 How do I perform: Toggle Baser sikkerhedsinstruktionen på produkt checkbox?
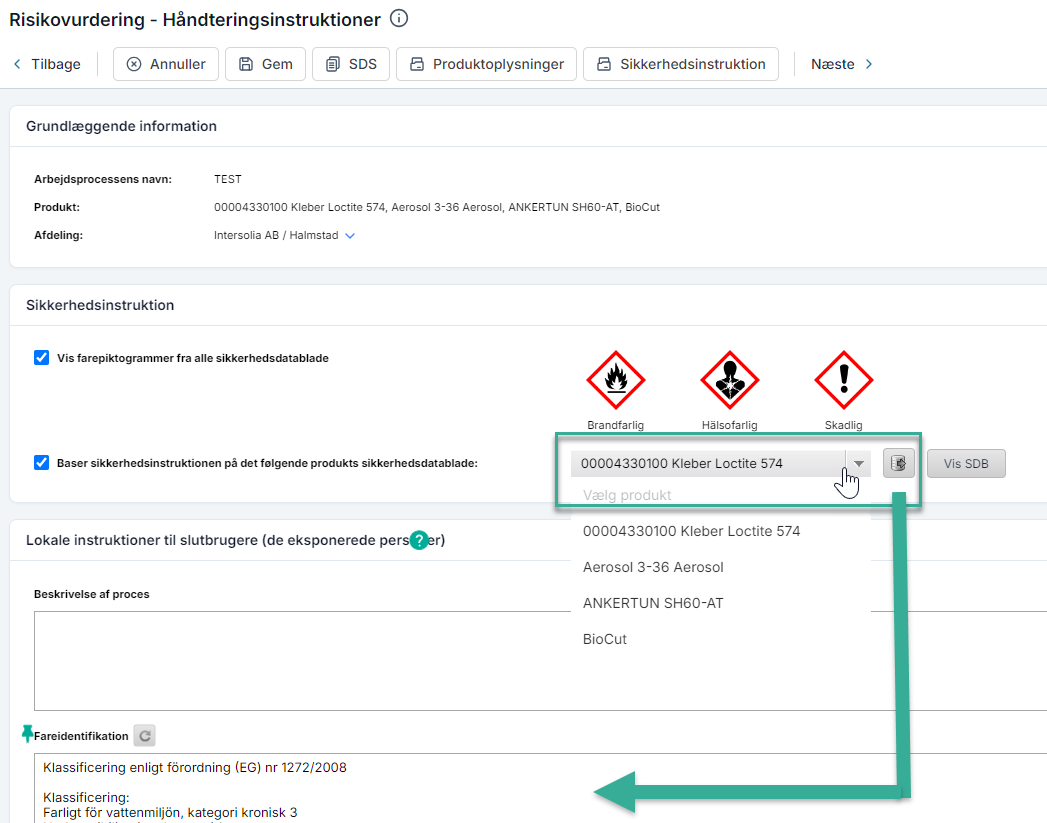click(x=41, y=463)
